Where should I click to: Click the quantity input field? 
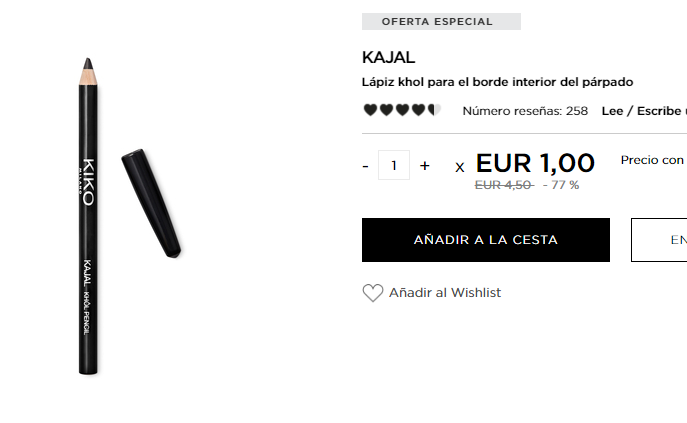click(394, 165)
